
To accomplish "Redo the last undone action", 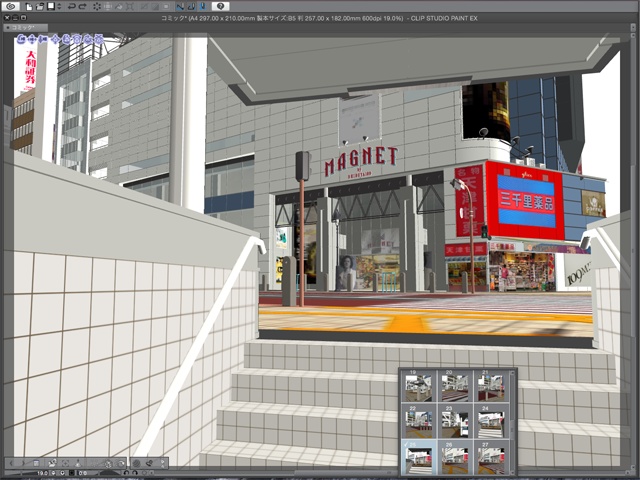I will 82,7.
